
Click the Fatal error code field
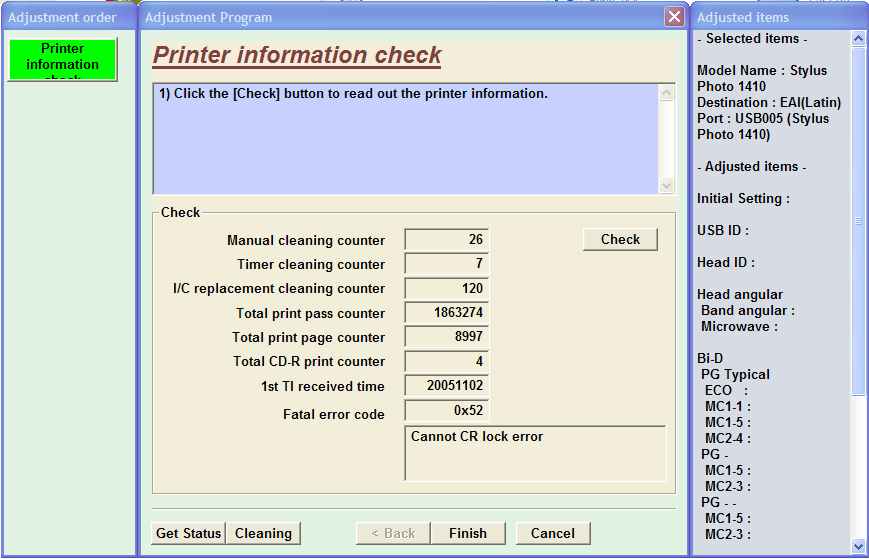pyautogui.click(x=447, y=411)
